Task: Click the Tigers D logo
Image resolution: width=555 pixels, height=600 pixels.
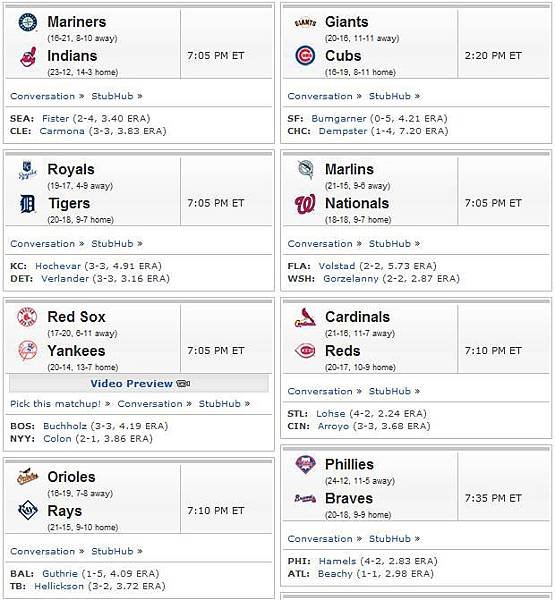Action: (x=28, y=204)
